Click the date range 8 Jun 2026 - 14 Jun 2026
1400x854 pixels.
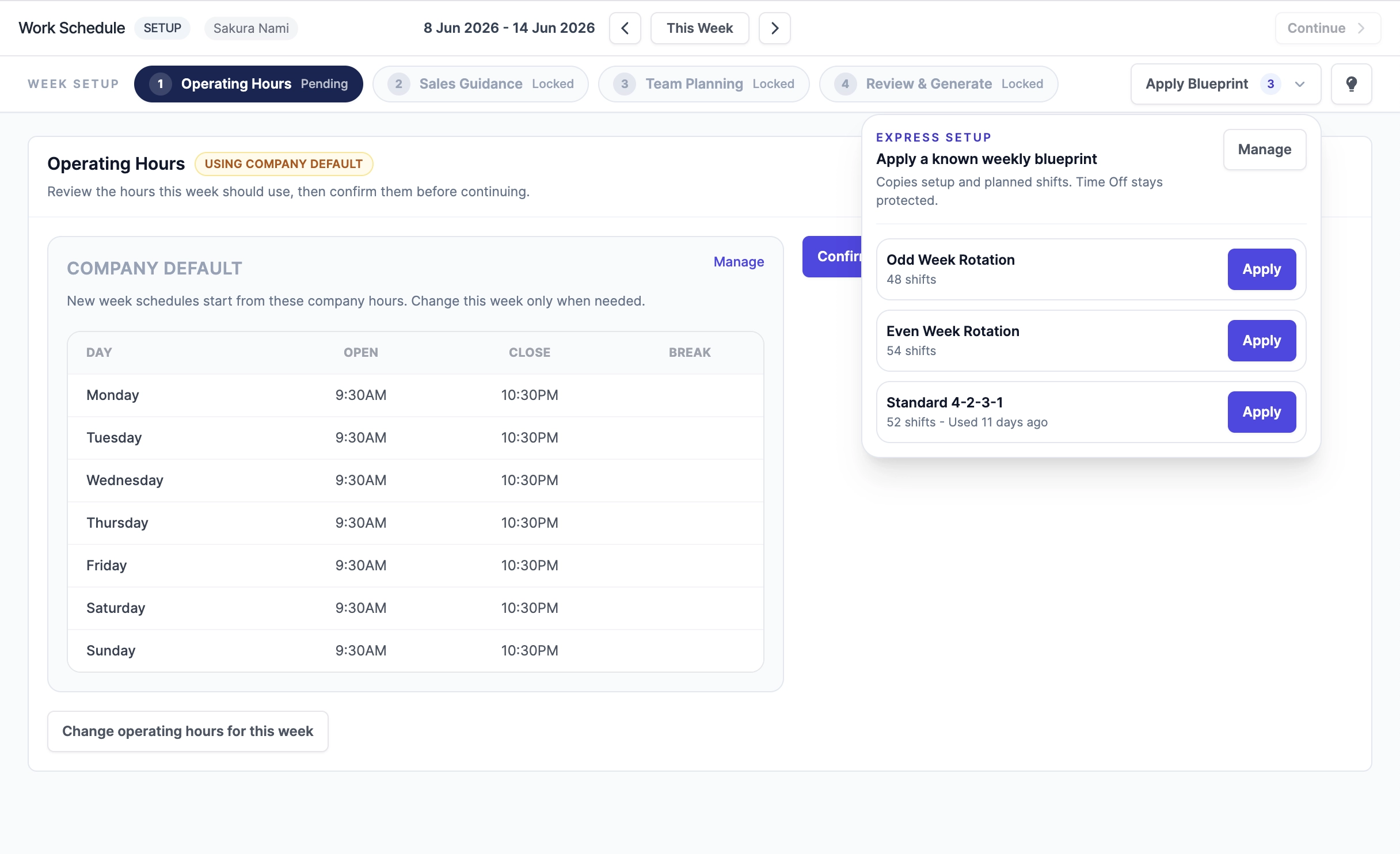(x=509, y=28)
